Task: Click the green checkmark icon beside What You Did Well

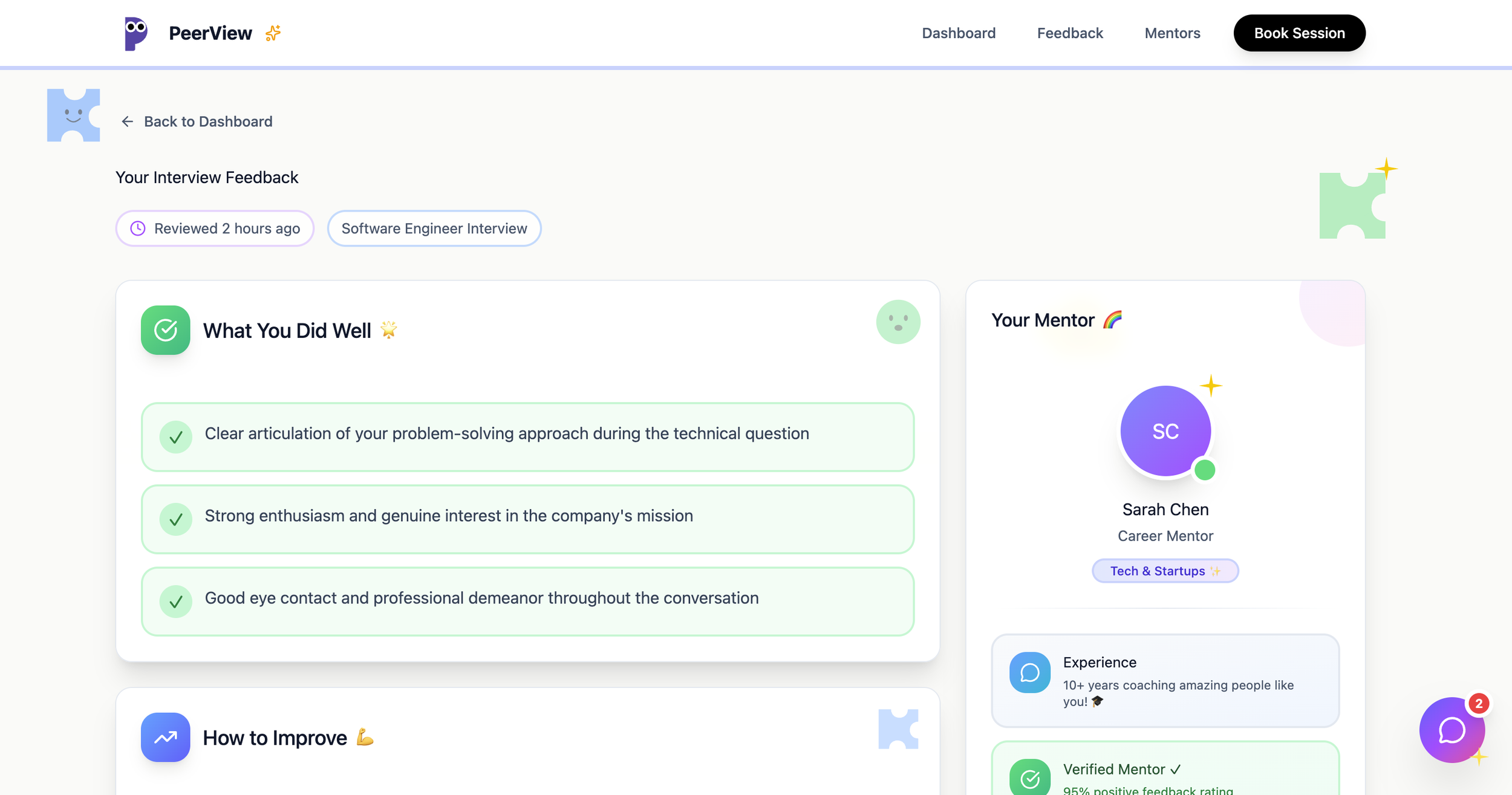Action: pyautogui.click(x=165, y=330)
